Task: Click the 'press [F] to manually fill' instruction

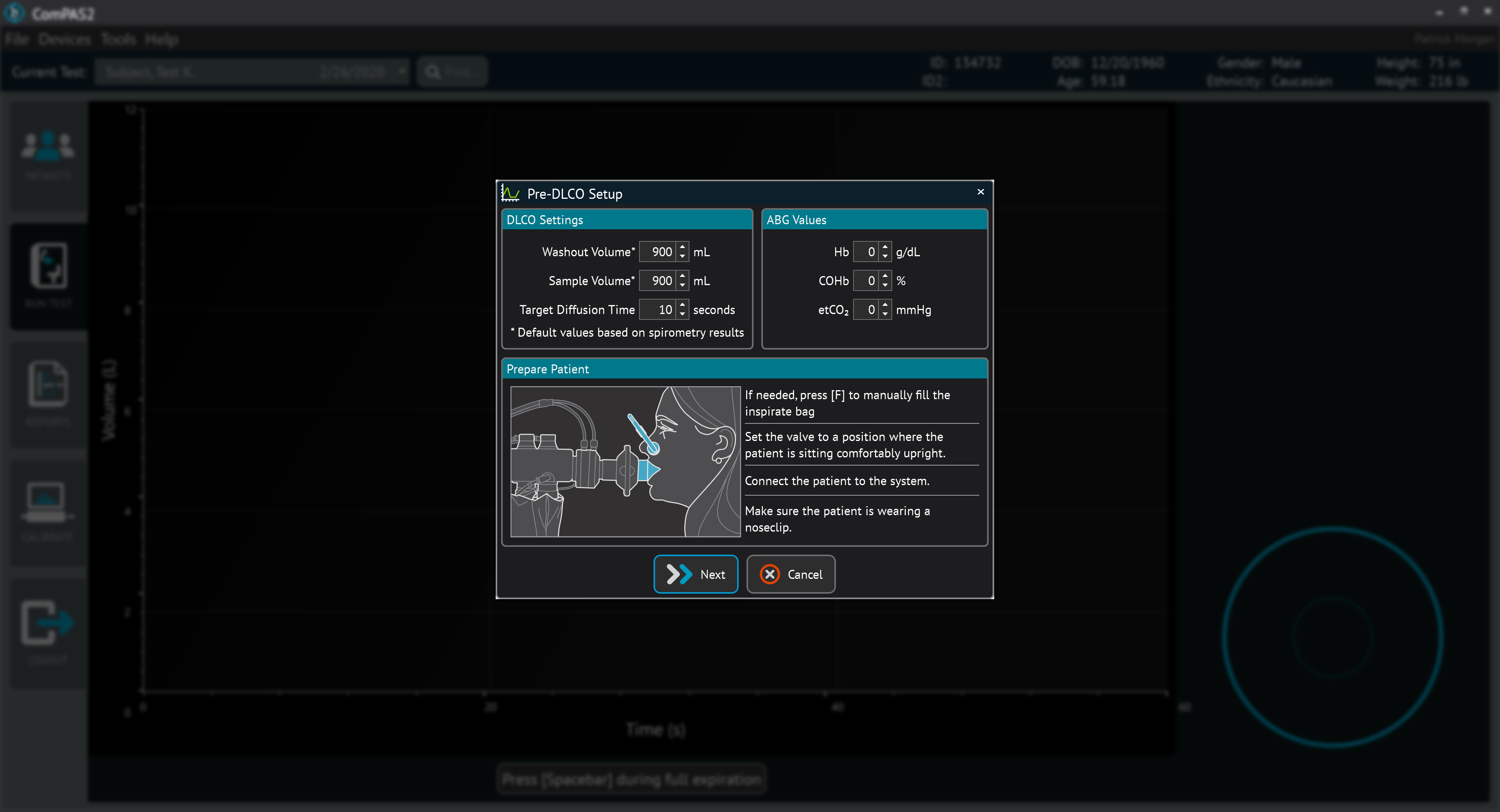Action: (x=847, y=403)
